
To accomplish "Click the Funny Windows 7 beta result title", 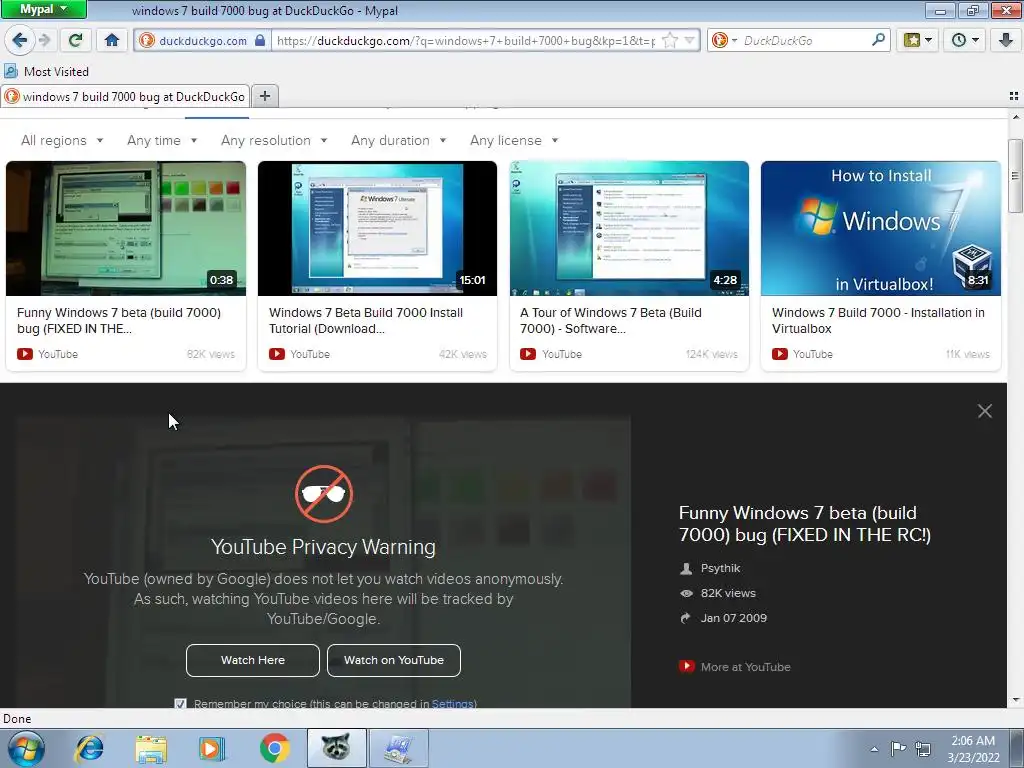I will point(119,321).
